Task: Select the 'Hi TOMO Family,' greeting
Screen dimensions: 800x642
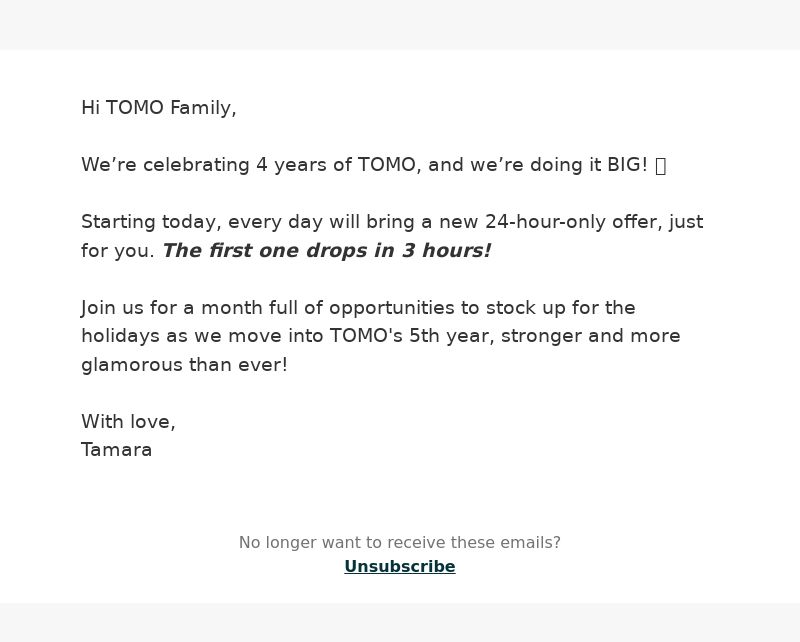Action: (159, 108)
